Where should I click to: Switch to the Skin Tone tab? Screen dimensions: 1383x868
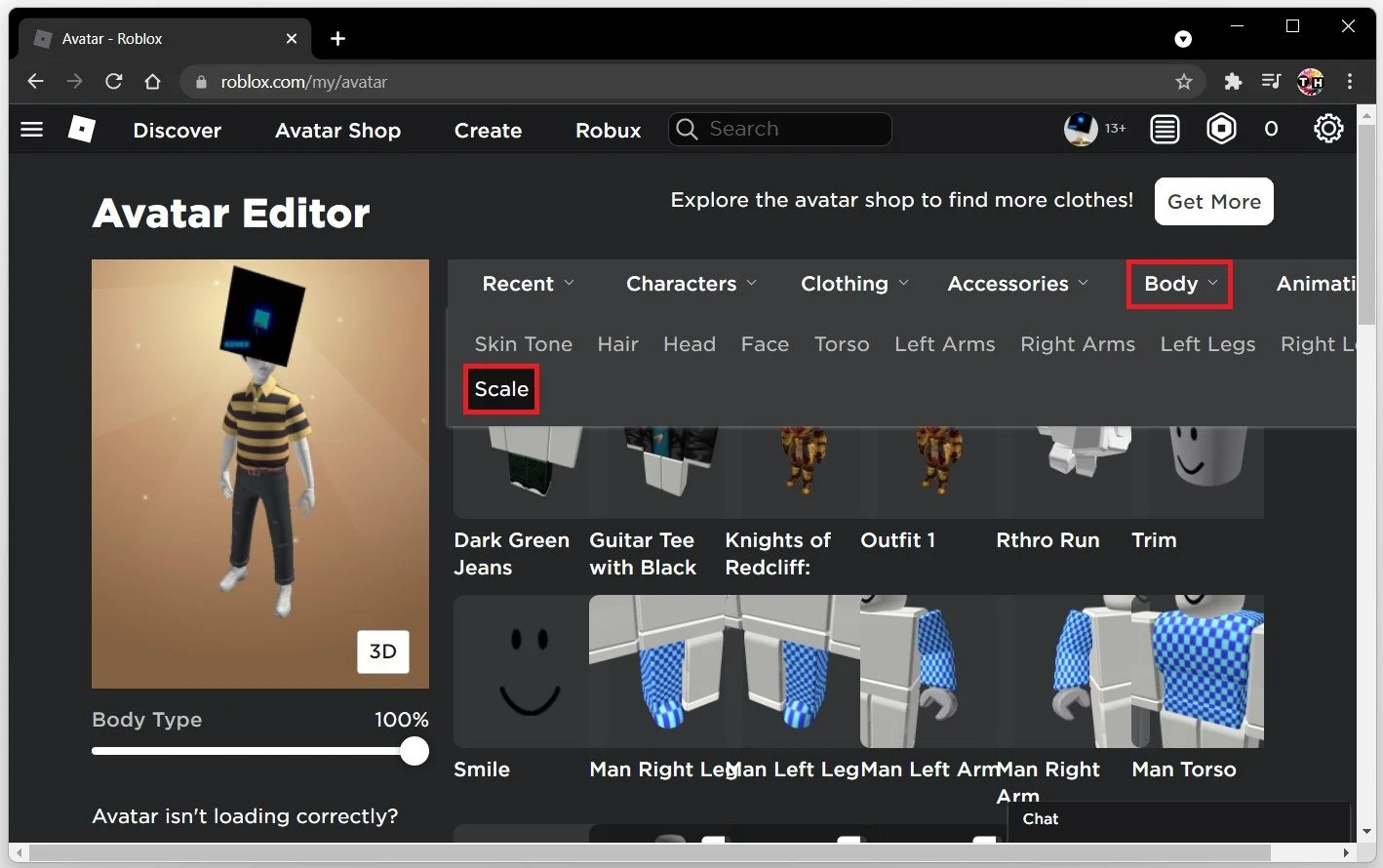tap(524, 344)
